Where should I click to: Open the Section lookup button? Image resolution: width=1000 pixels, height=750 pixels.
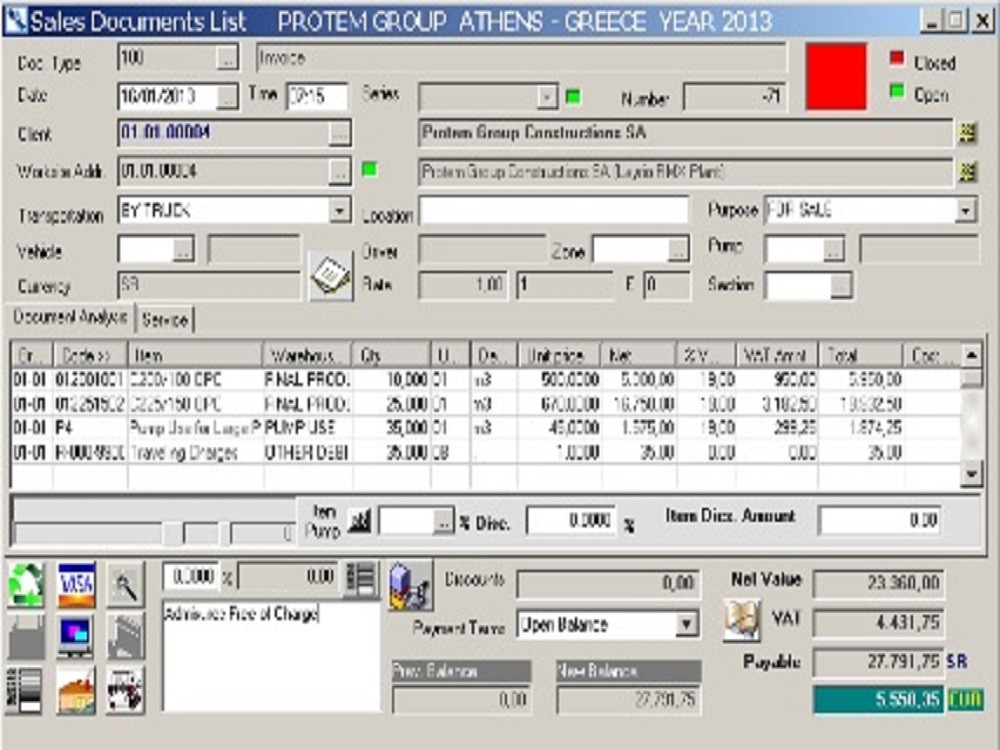(841, 286)
